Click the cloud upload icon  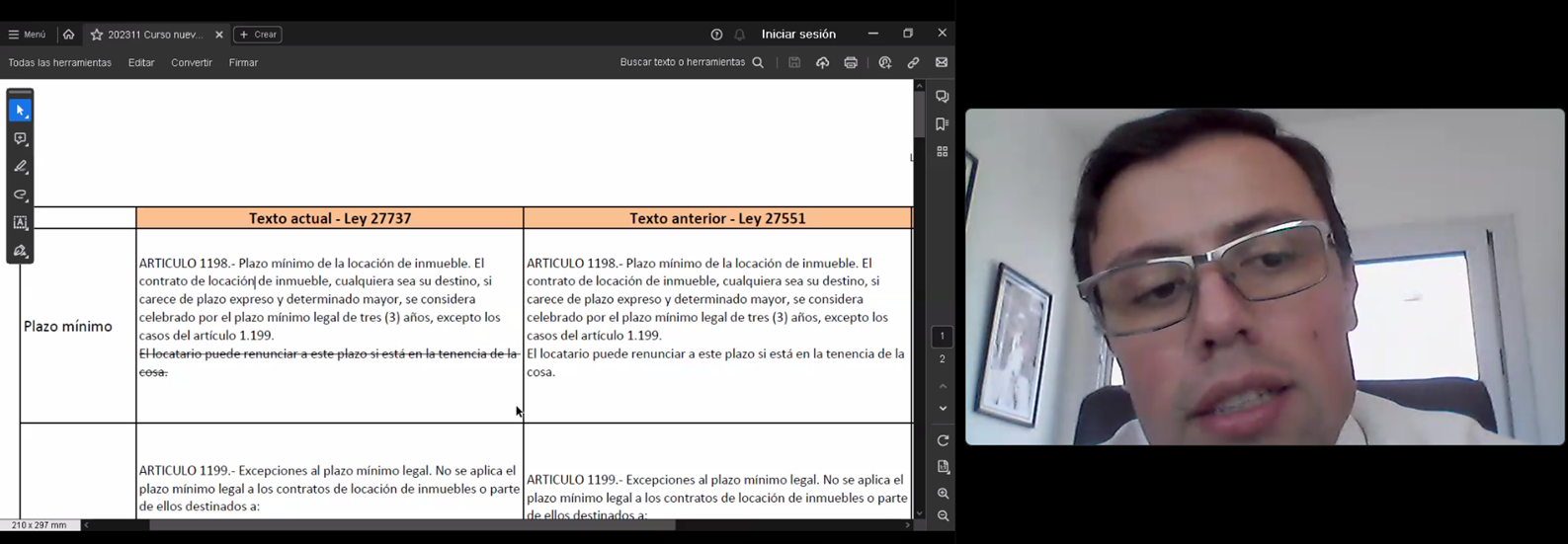pos(822,62)
